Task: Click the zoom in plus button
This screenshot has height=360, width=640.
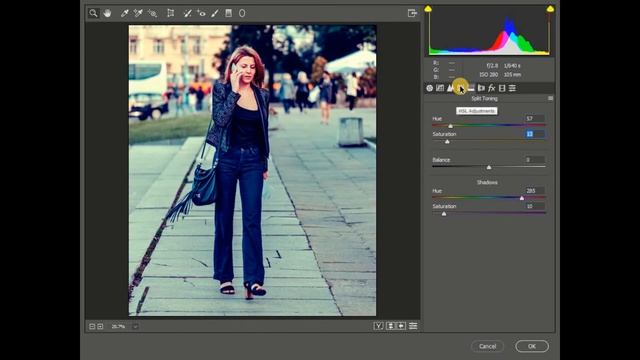Action: pos(100,327)
